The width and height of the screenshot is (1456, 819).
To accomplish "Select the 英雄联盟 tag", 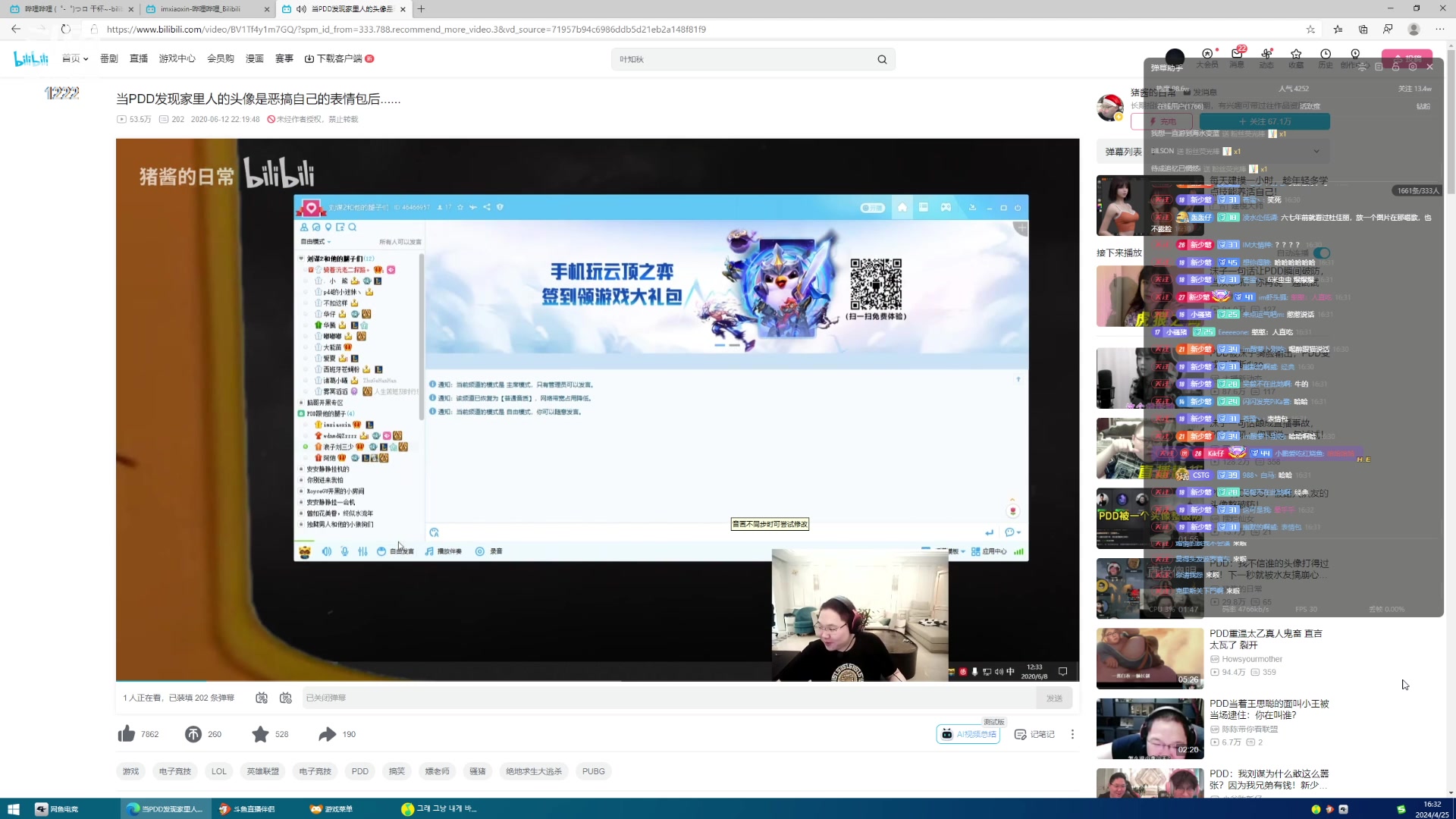I will point(262,771).
